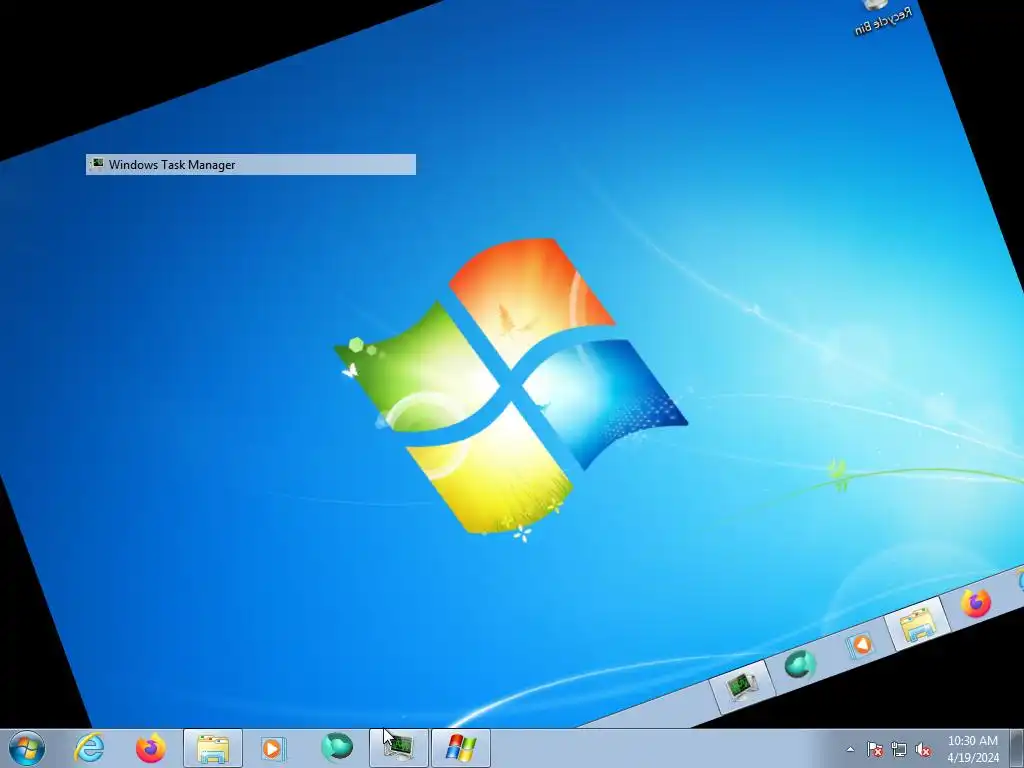The height and width of the screenshot is (768, 1024).
Task: Switch to Task Manager in bottom taskbar
Action: coord(399,748)
